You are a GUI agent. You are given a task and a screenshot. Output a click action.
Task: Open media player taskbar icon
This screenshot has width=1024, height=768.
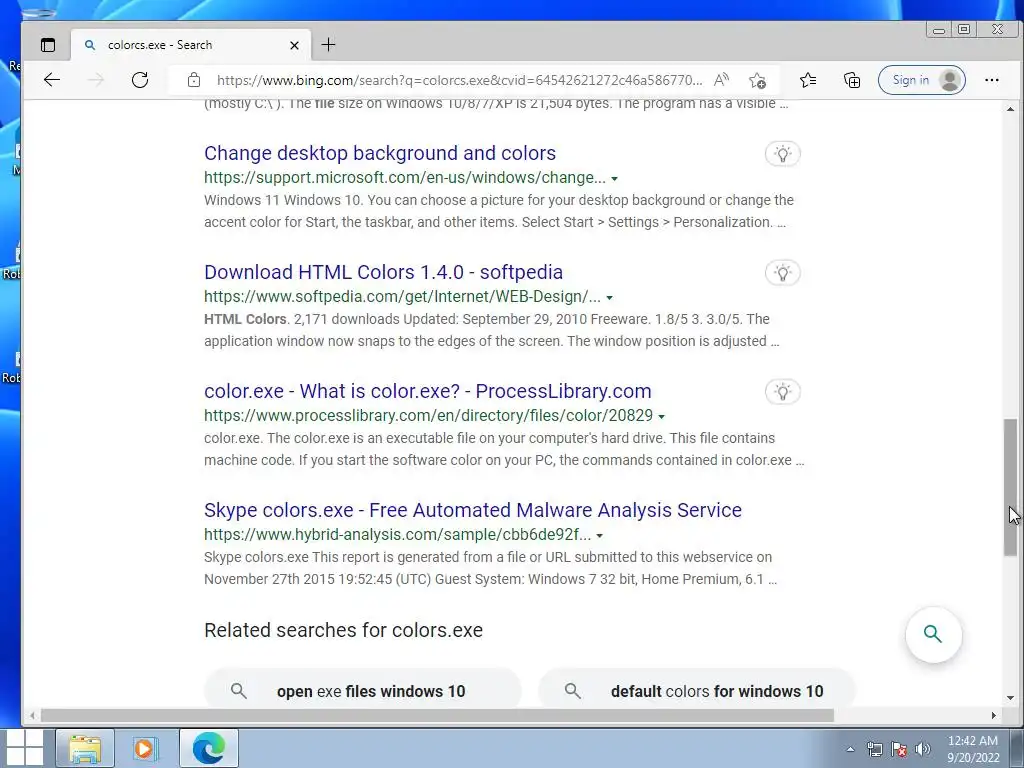pos(146,748)
